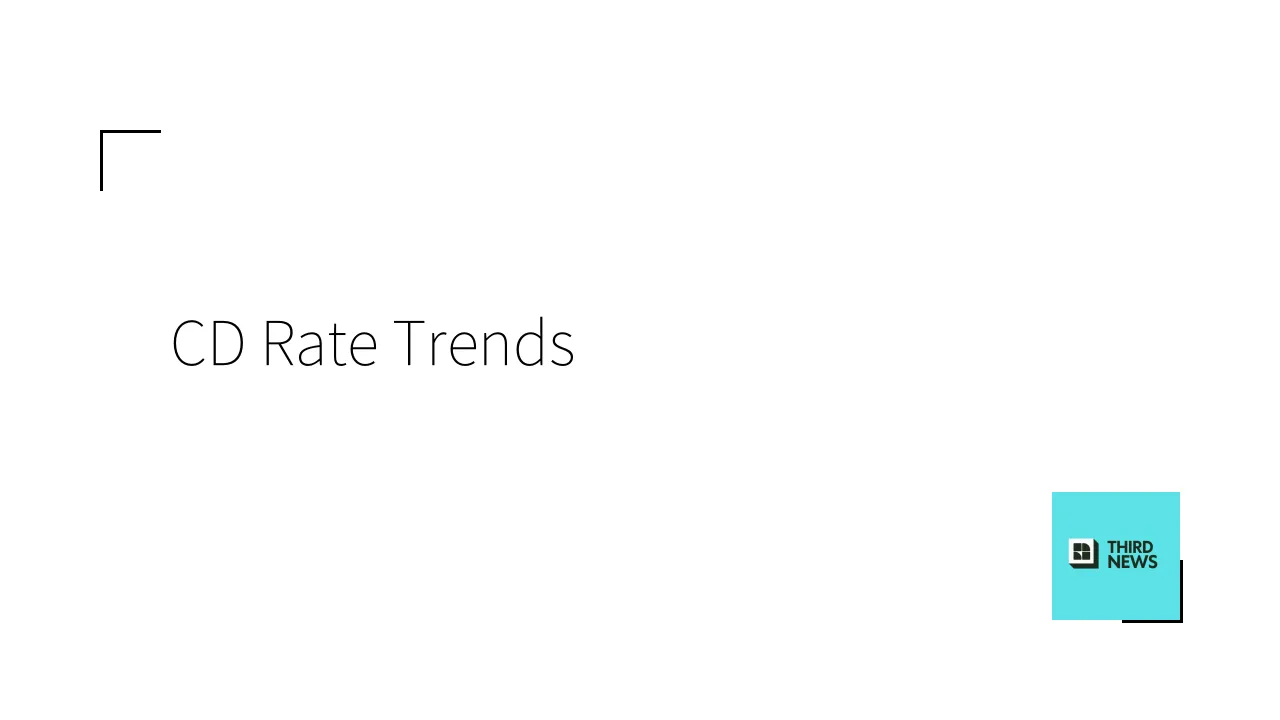Click the capital R of Rate
The image size is (1280, 720).
point(278,344)
